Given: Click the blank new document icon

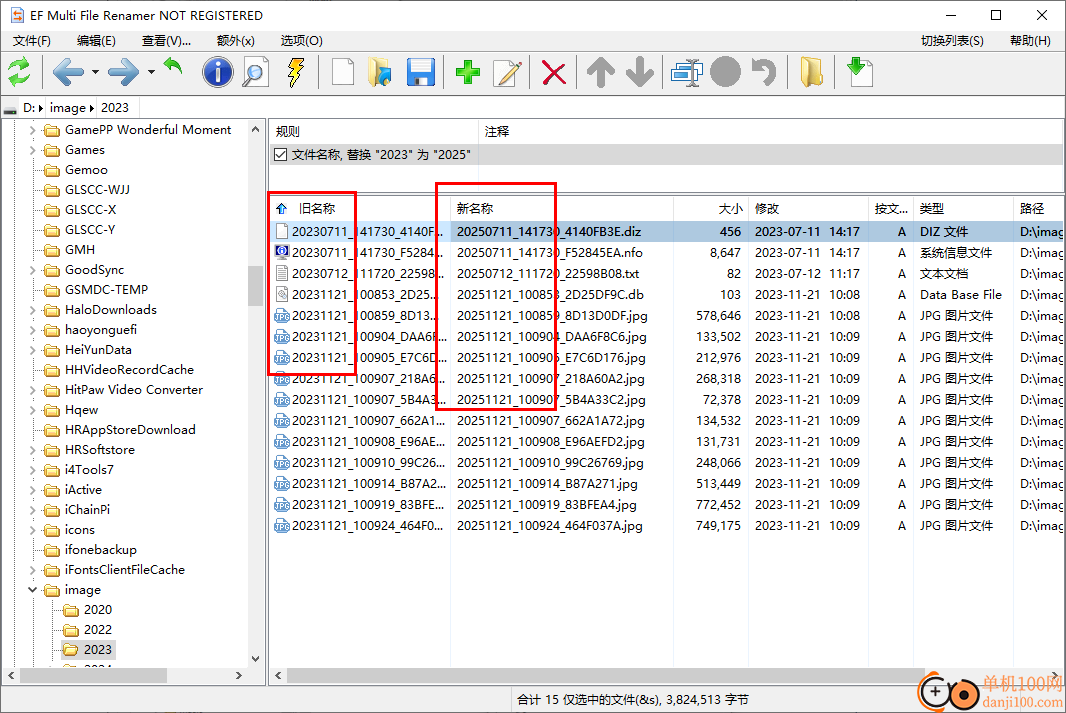Looking at the screenshot, I should pos(343,72).
